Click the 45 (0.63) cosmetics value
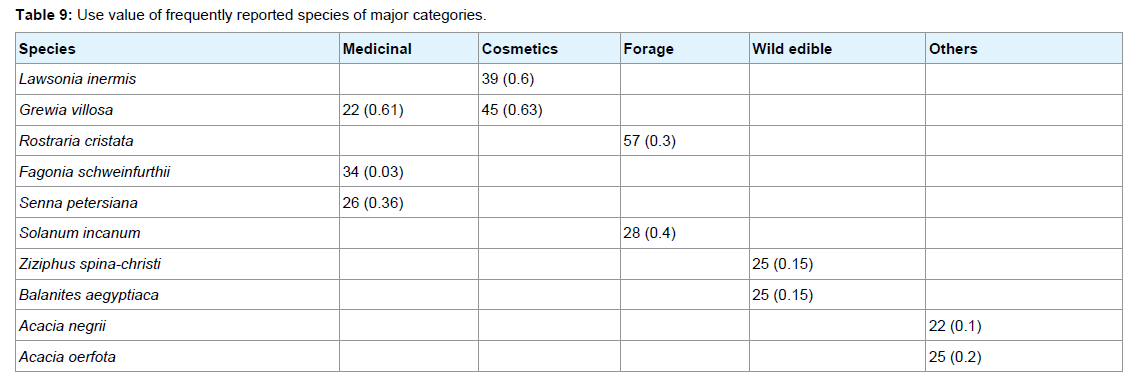The height and width of the screenshot is (386, 1135). 512,110
